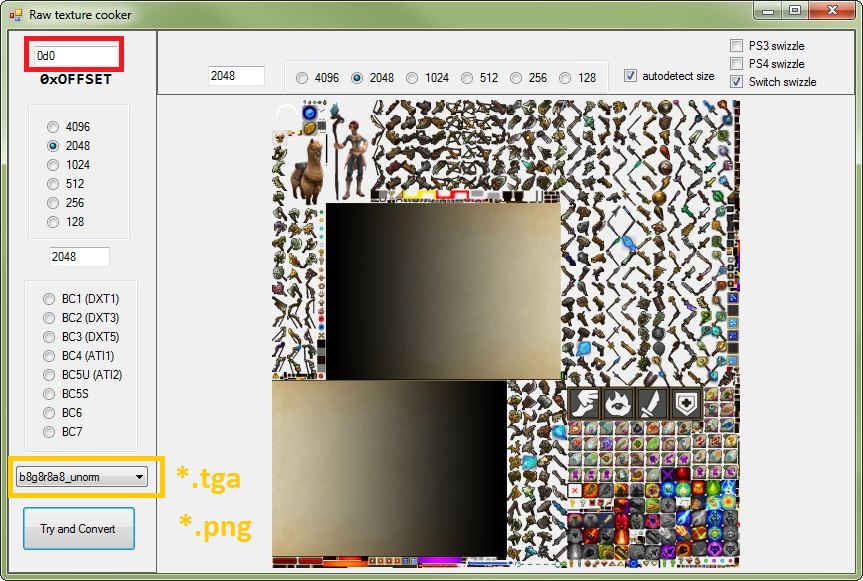Click the top panel 2048 size field

click(236, 75)
